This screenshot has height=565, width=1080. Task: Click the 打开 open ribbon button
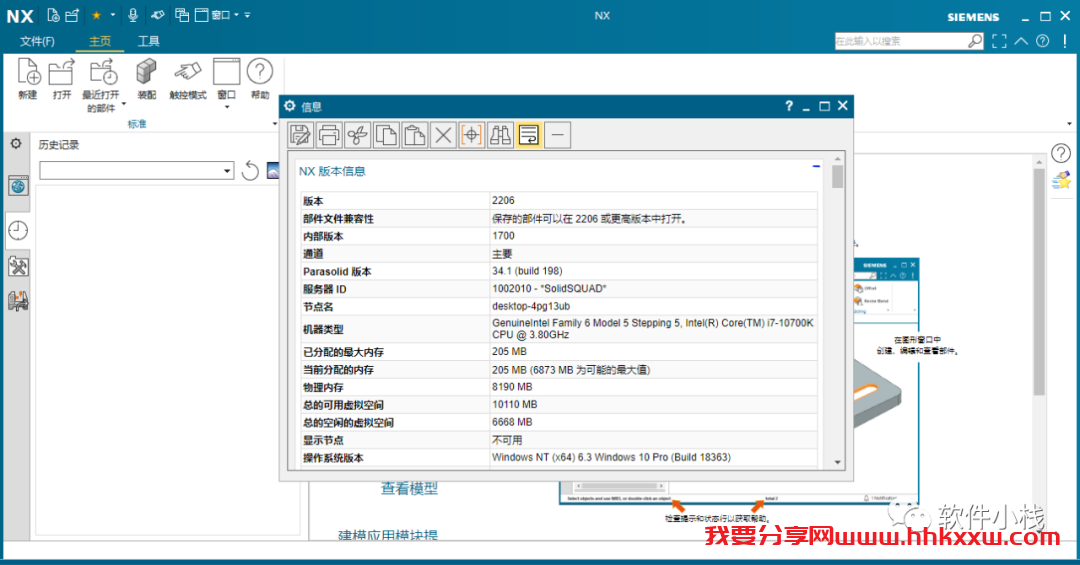(61, 79)
